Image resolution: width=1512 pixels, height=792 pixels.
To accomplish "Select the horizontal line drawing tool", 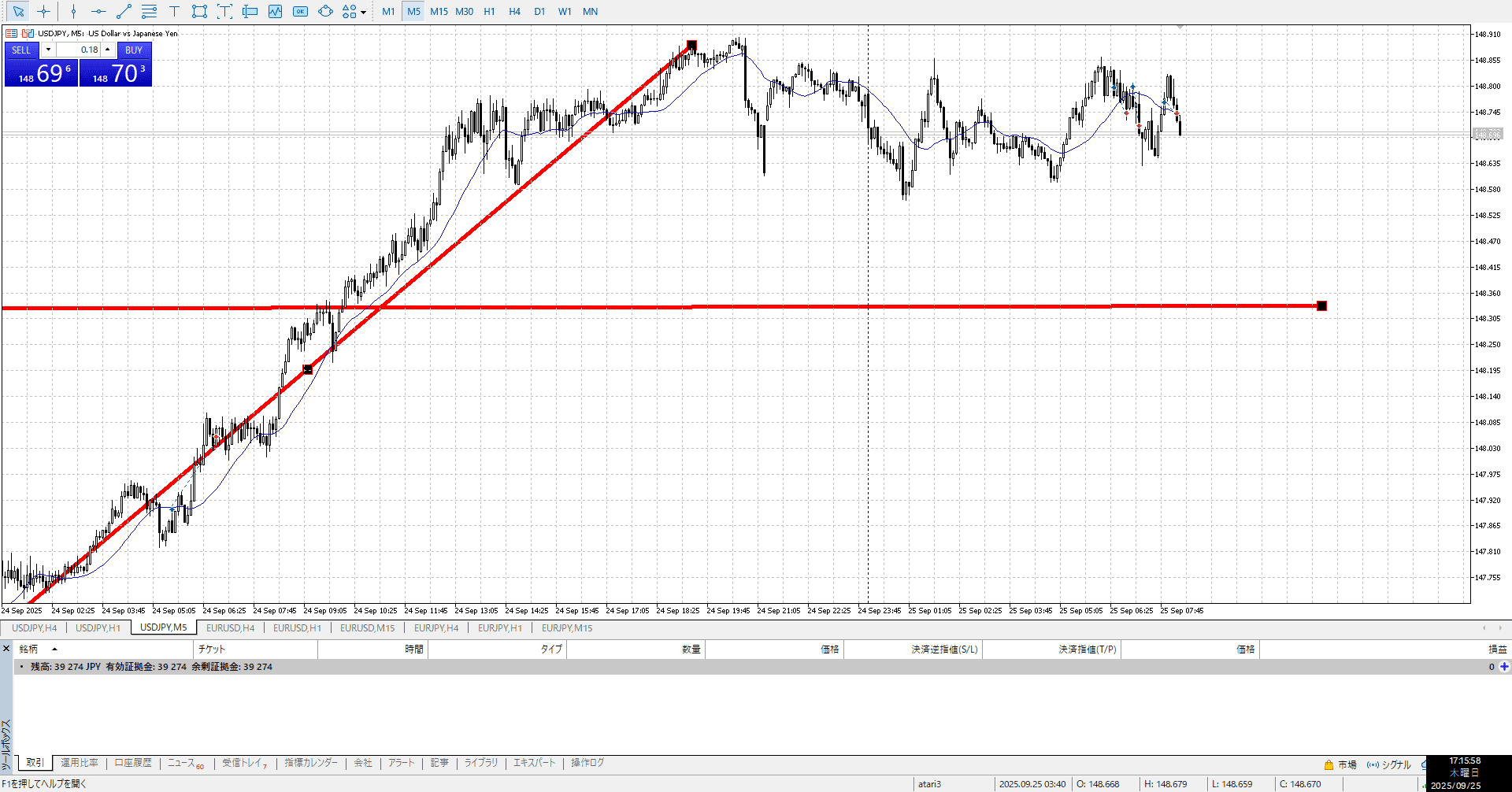I will point(98,11).
